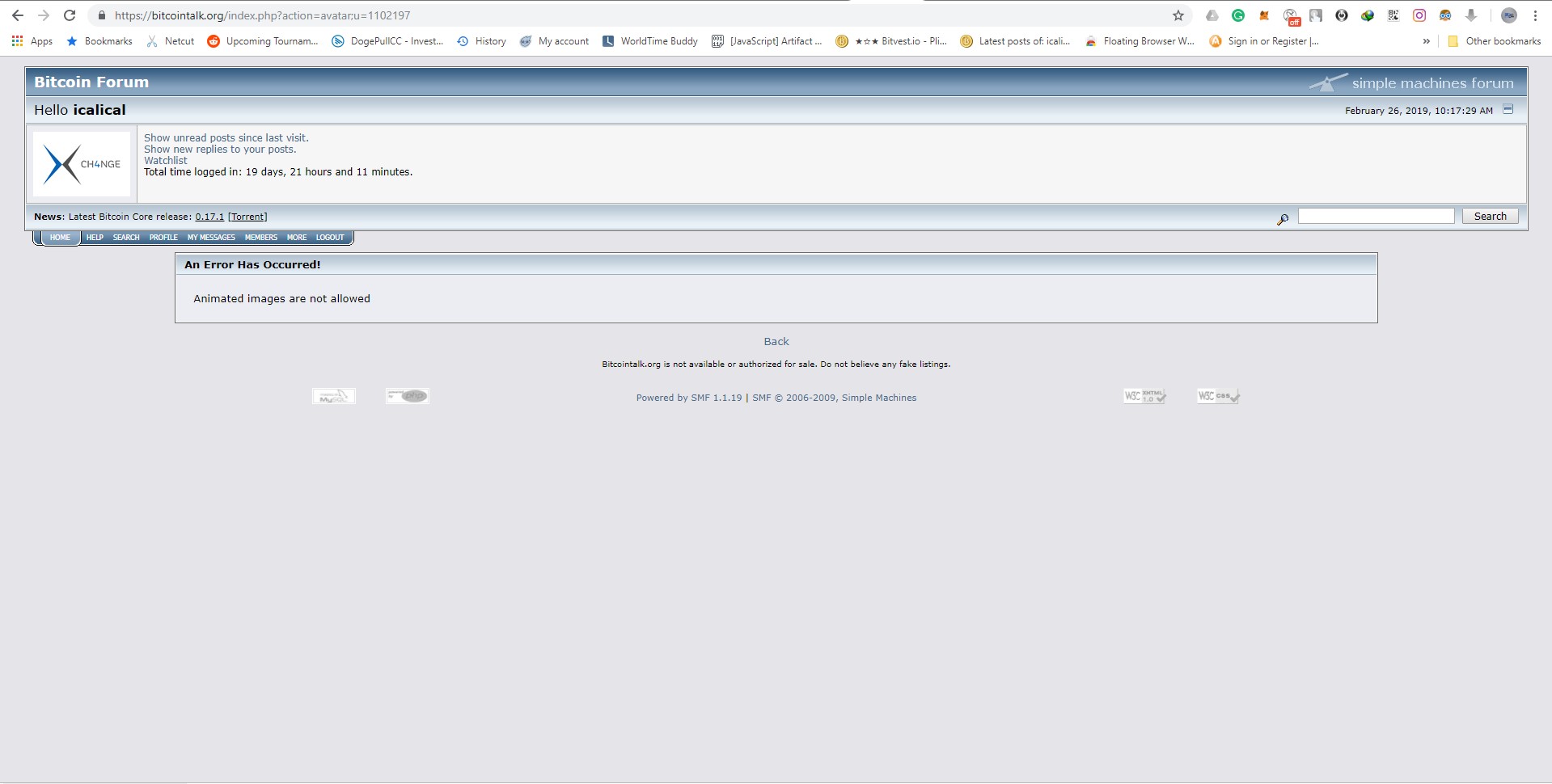Click the W3C XHTML validation badge
The width and height of the screenshot is (1552, 784).
[1144, 396]
